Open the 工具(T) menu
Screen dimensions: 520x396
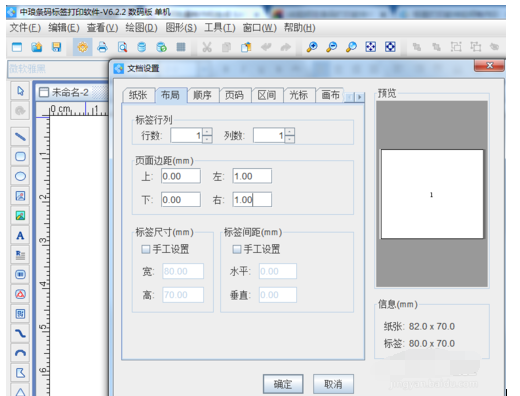(x=220, y=28)
